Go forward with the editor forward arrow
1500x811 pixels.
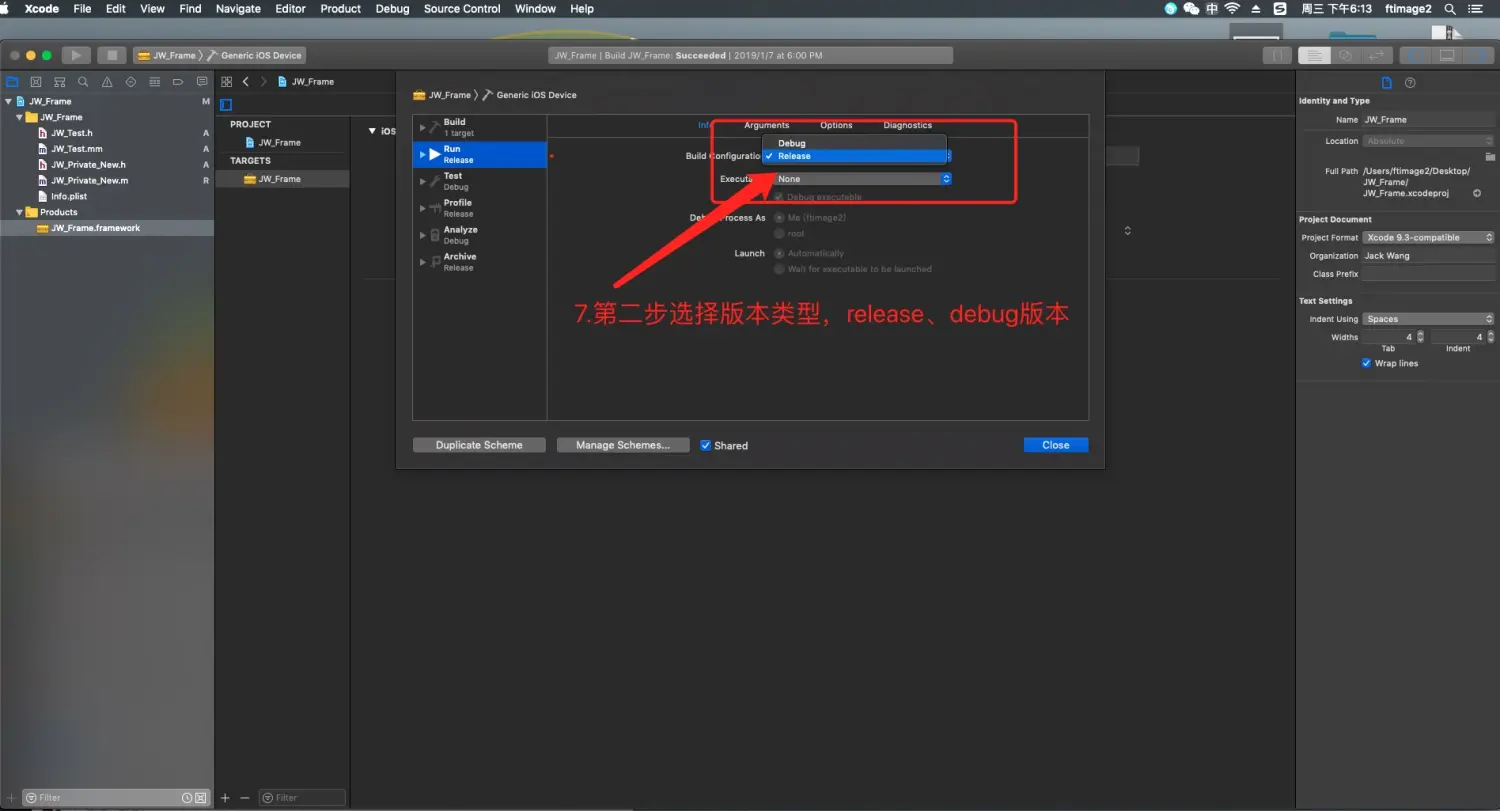click(x=263, y=82)
